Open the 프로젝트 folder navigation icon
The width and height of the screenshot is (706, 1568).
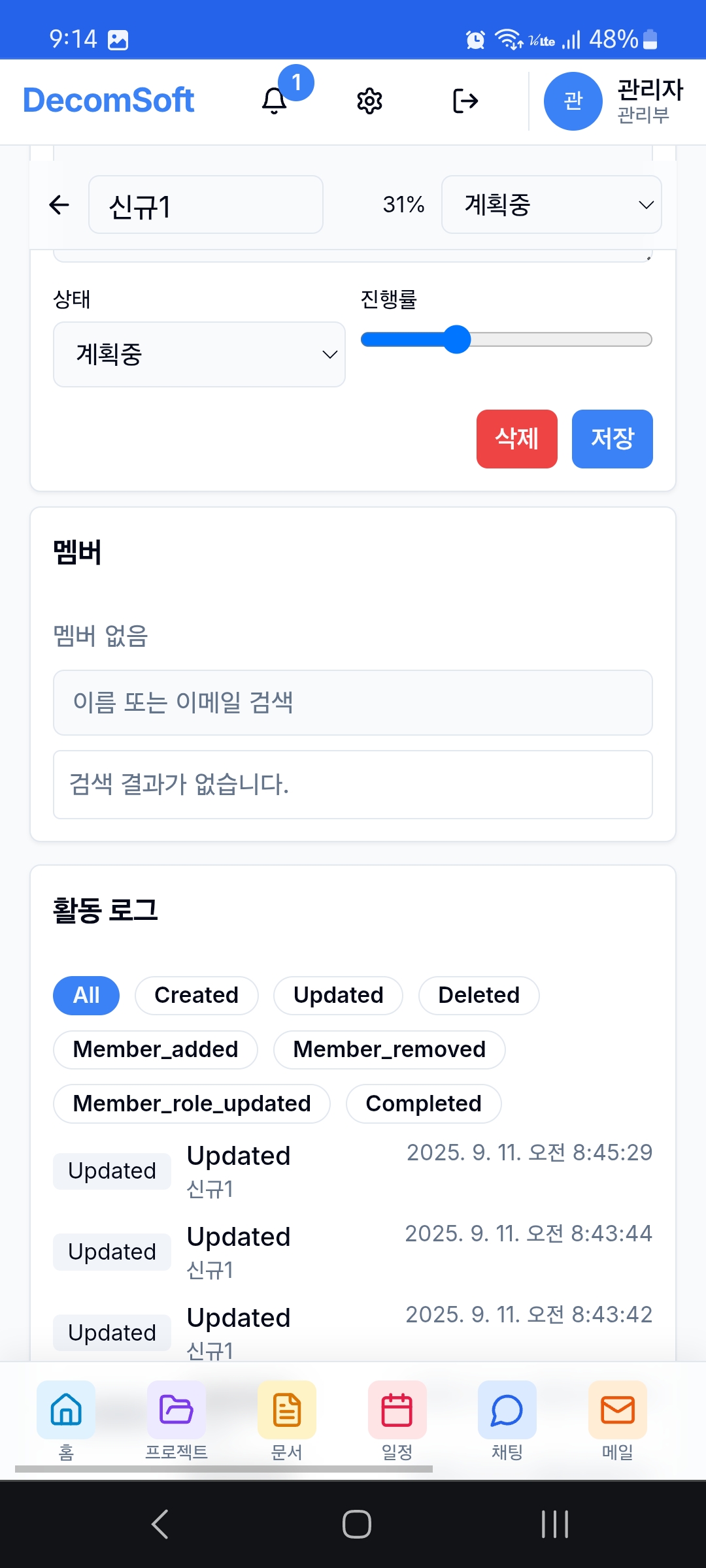coord(176,1409)
